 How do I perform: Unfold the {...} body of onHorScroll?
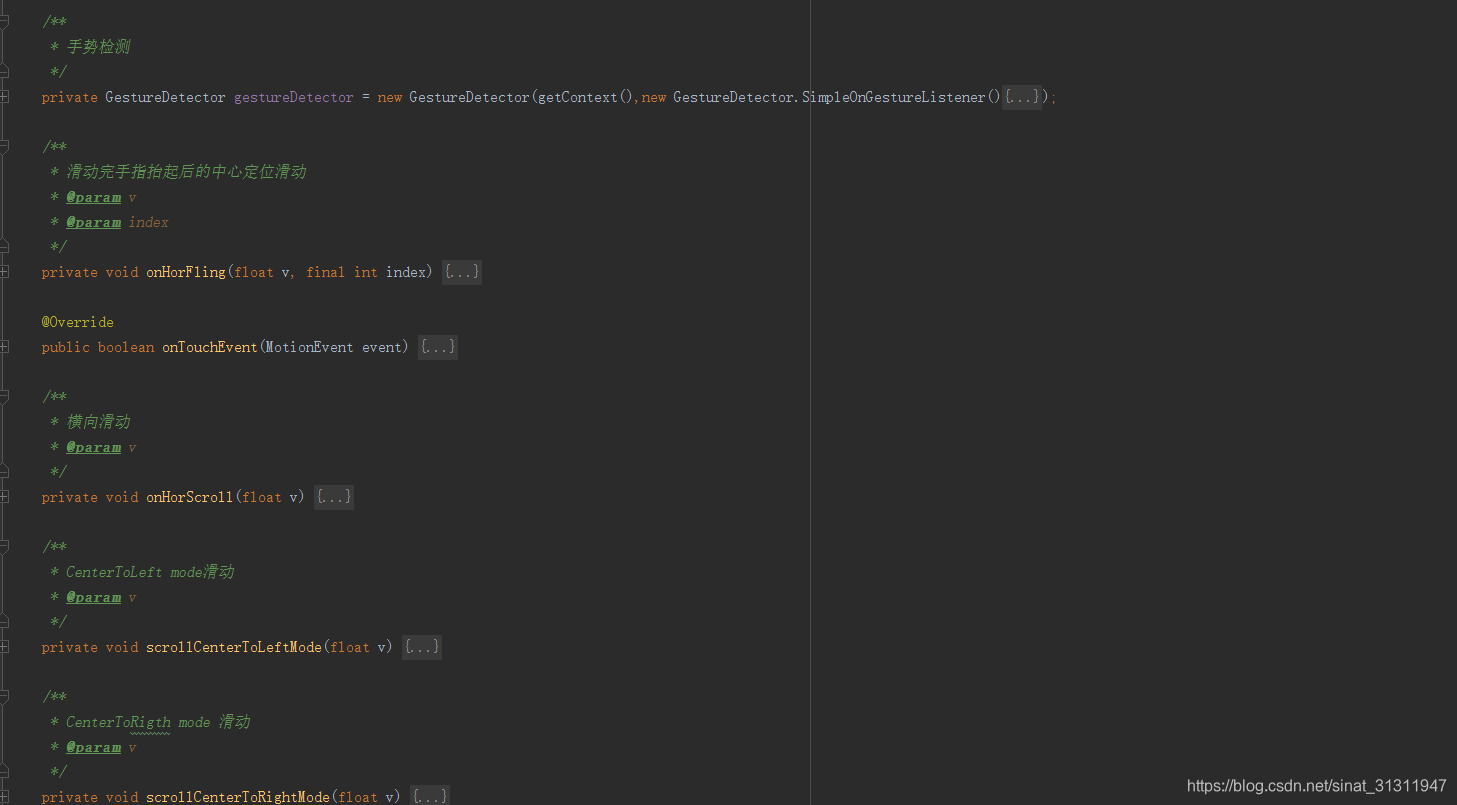click(334, 497)
